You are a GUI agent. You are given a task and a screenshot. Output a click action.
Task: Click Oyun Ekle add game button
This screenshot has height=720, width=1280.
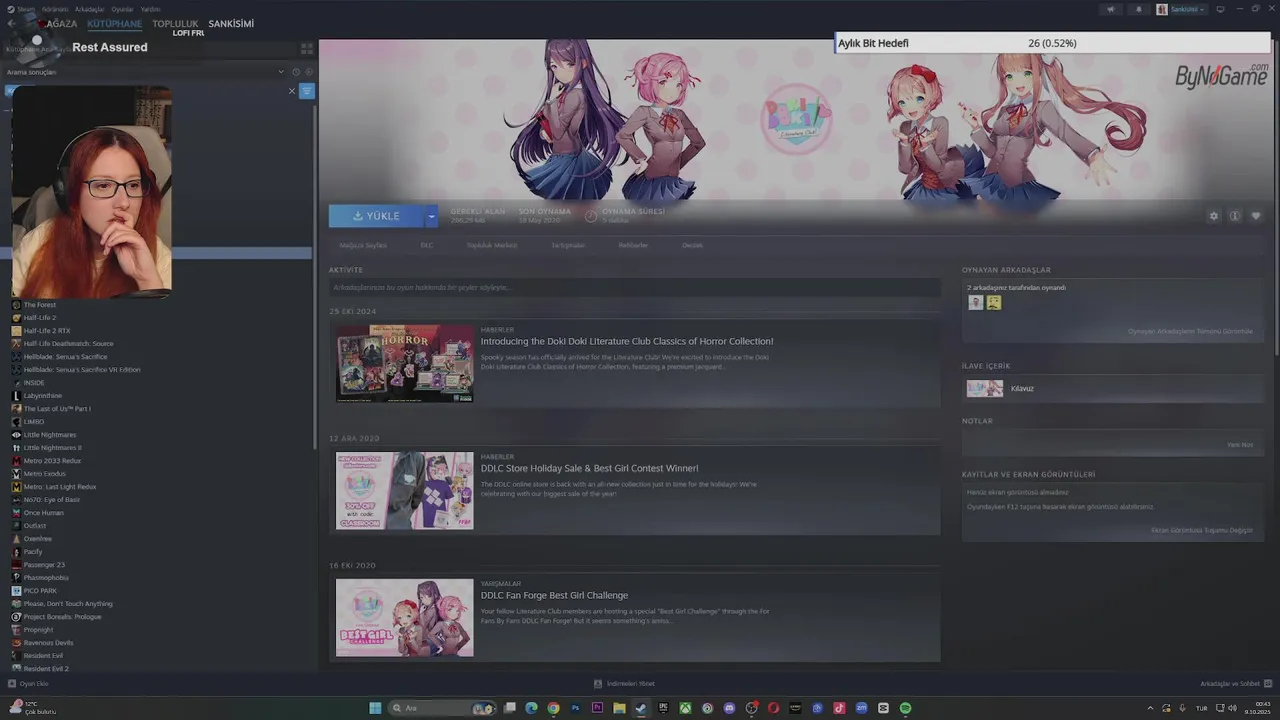[x=28, y=684]
